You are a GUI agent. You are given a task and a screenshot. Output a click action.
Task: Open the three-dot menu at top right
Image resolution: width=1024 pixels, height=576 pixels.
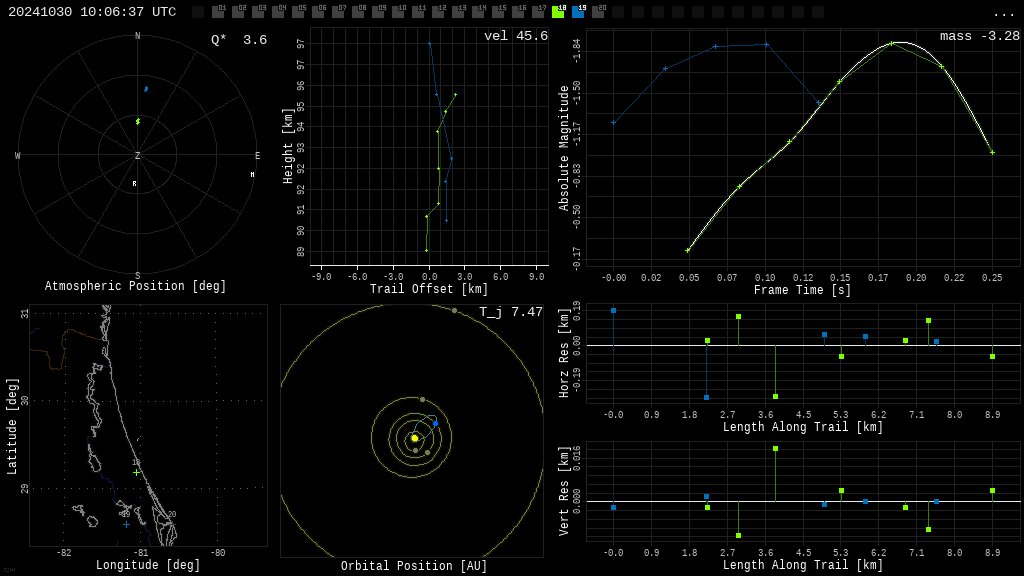tap(1003, 13)
